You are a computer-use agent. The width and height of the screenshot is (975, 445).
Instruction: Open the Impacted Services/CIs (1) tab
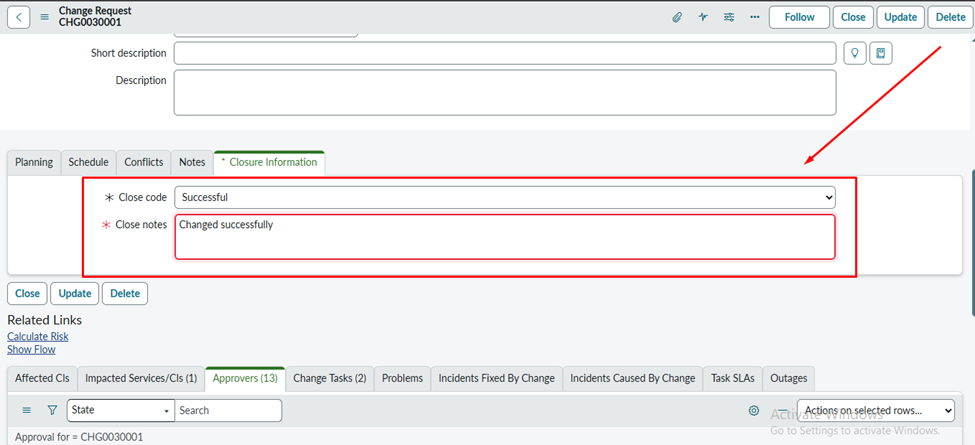[141, 378]
